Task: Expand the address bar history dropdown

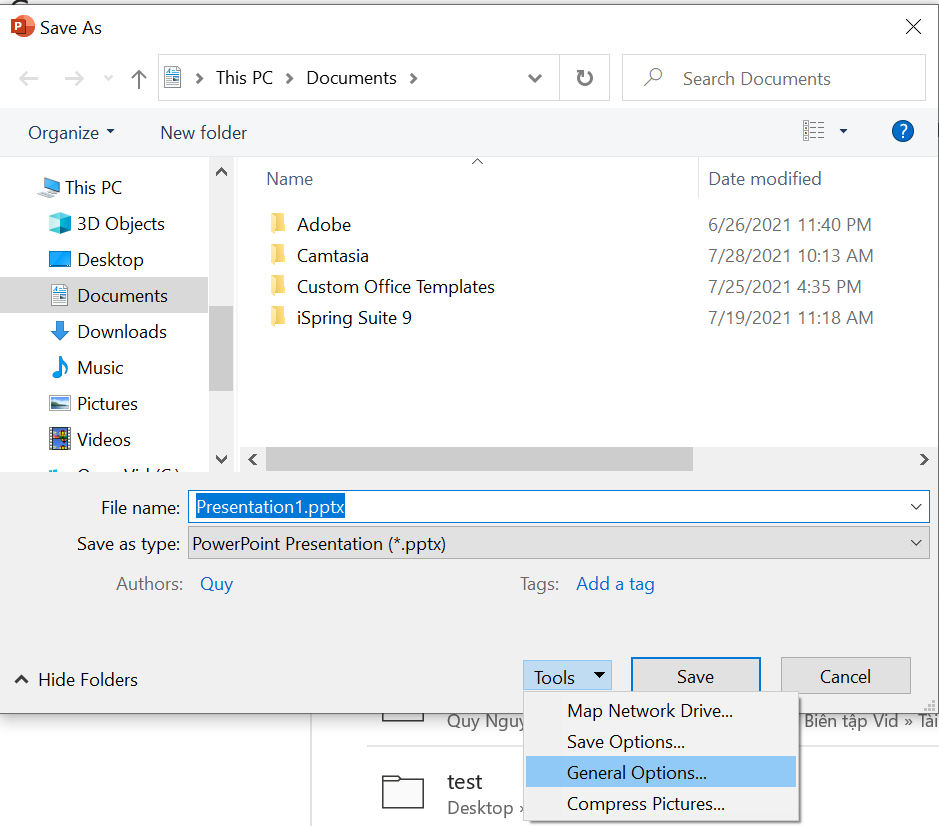Action: coord(535,78)
